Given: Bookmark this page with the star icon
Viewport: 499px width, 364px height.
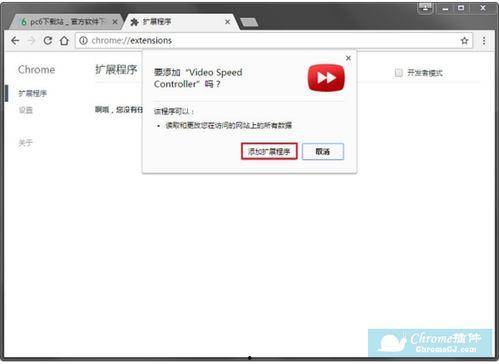Looking at the screenshot, I should pos(464,41).
